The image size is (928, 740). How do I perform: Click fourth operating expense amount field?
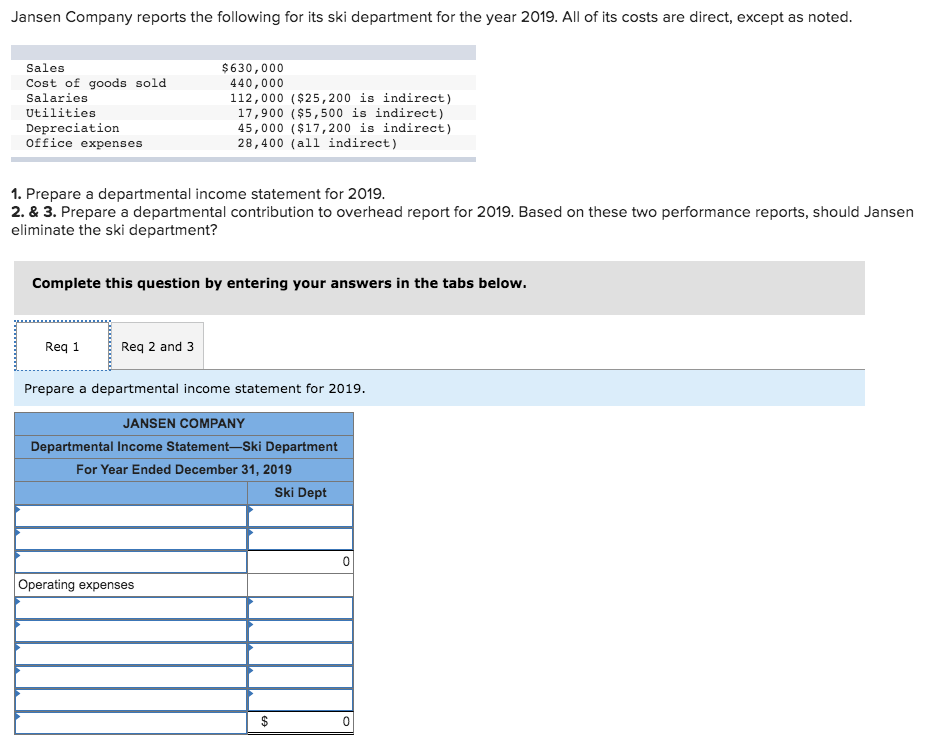click(x=301, y=677)
